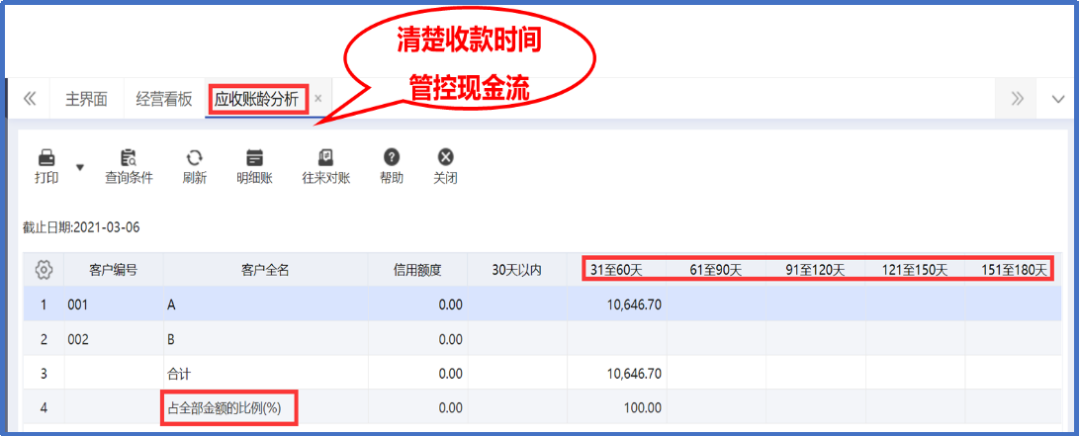Click the 信用额度 column header
The height and width of the screenshot is (436, 1080).
click(x=417, y=270)
